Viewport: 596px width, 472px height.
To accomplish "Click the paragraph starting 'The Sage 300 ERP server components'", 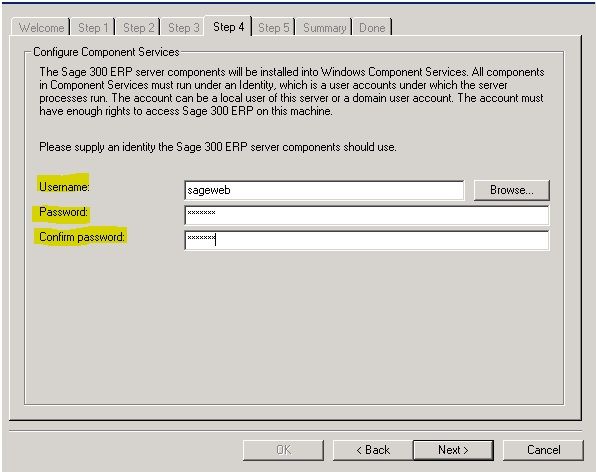I will click(x=292, y=92).
